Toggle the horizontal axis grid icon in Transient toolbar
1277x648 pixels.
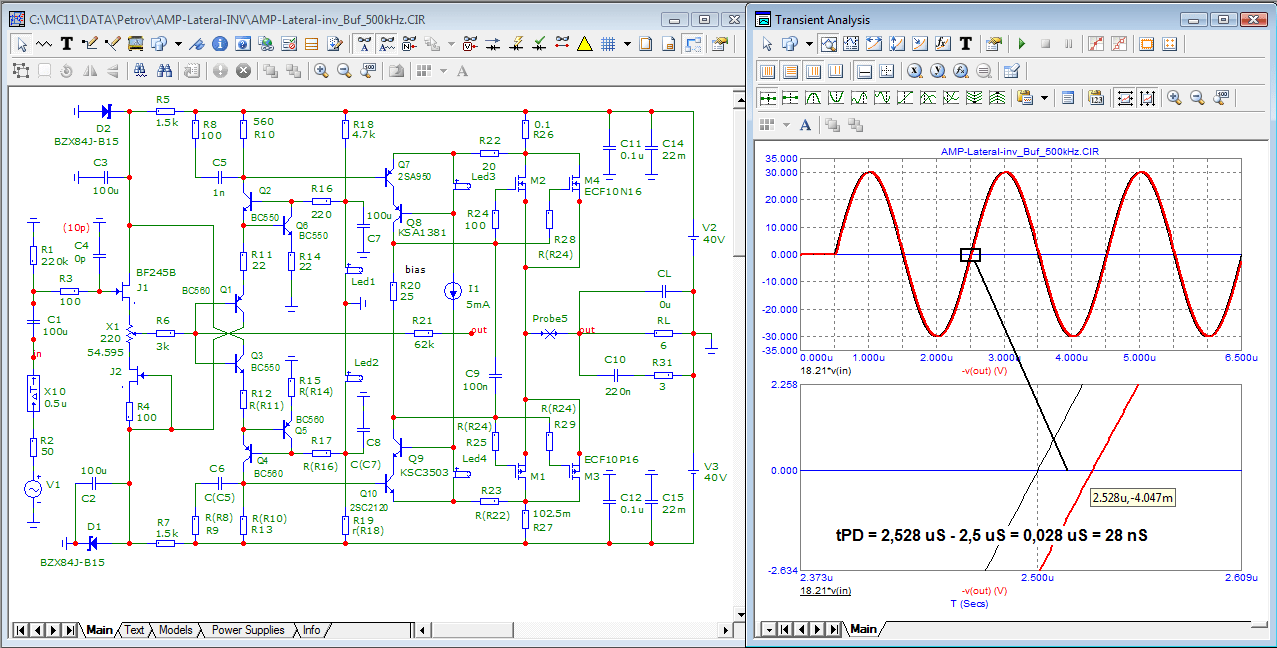[x=790, y=71]
